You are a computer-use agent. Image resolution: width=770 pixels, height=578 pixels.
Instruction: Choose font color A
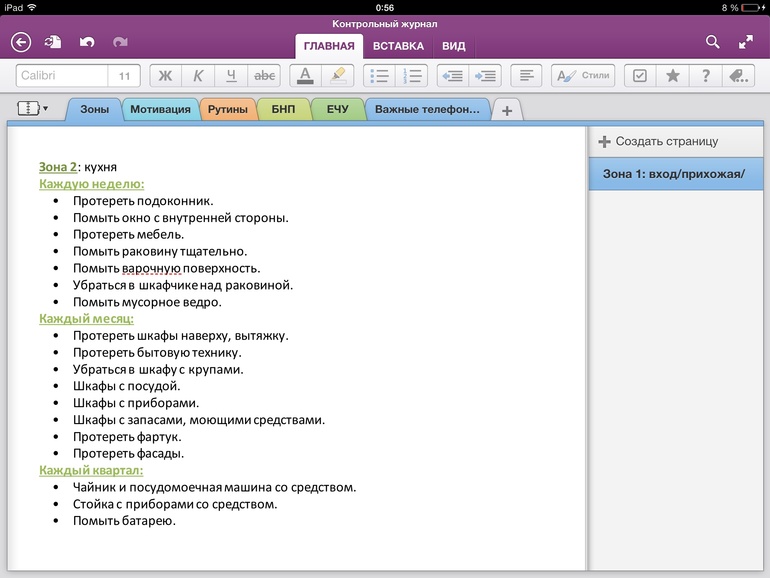click(305, 76)
